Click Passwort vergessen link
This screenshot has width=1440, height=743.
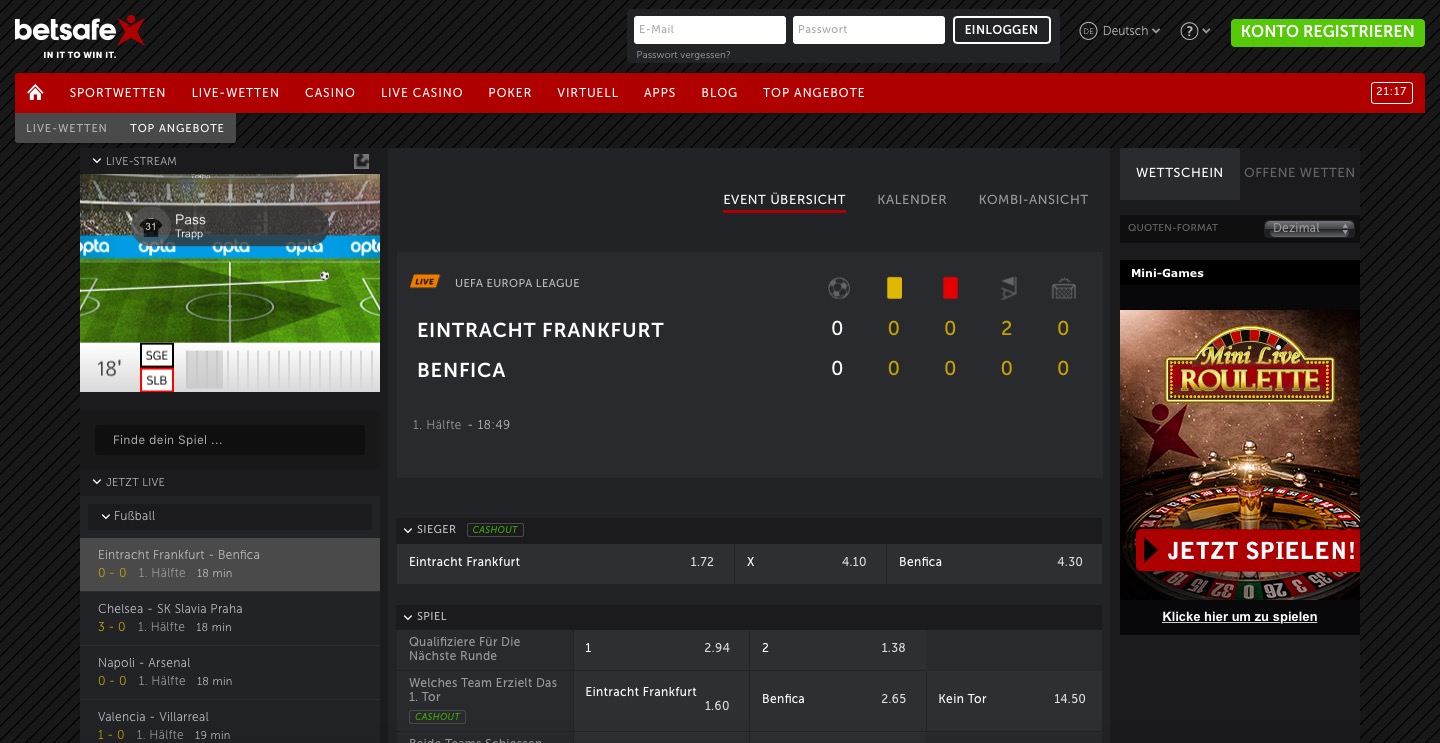[x=683, y=55]
